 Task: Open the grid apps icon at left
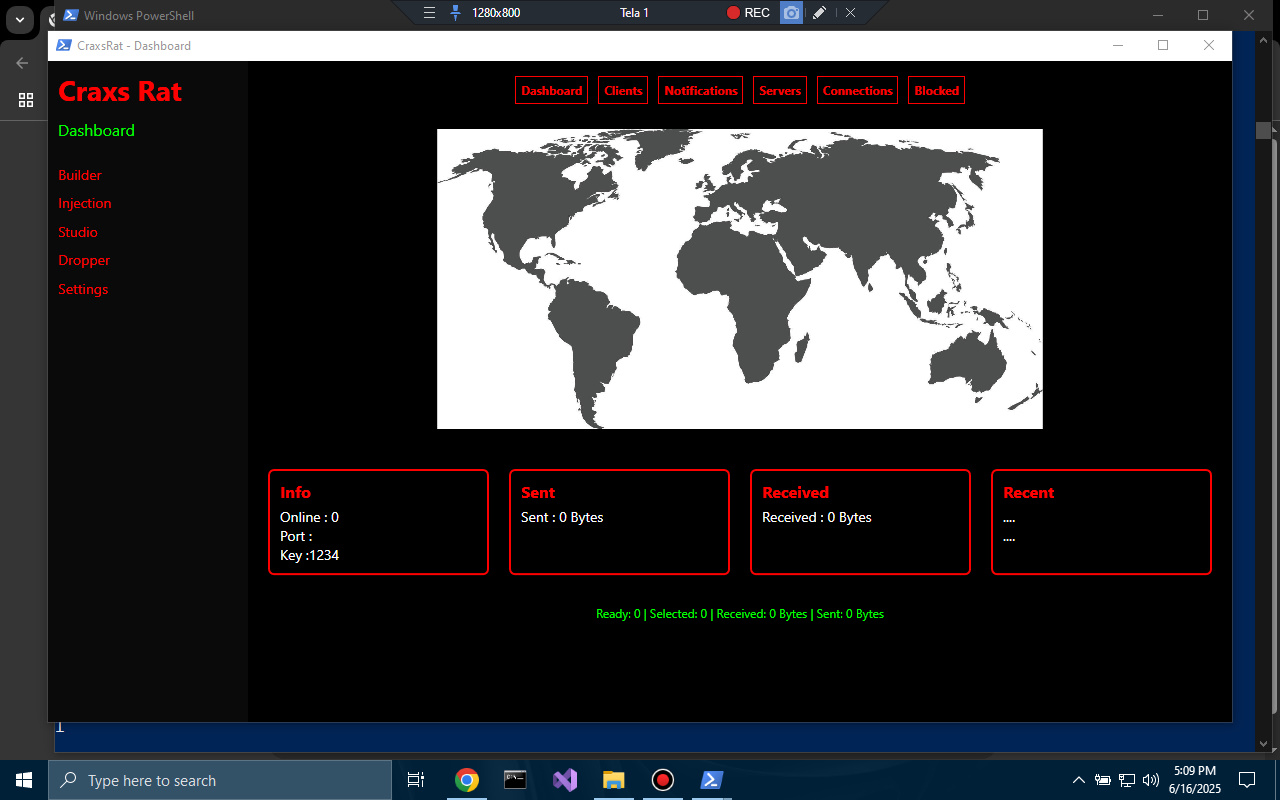point(26,100)
